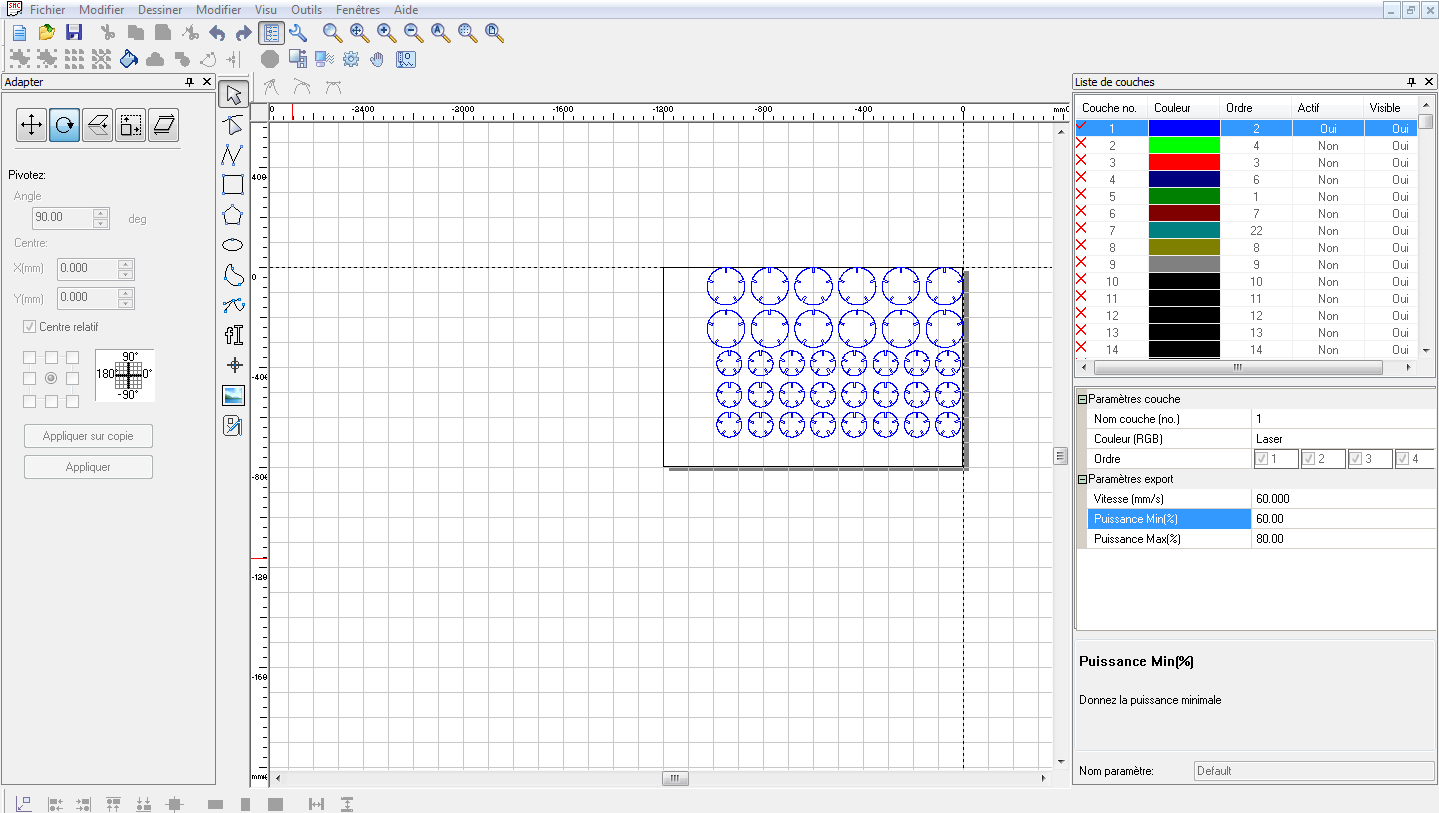Toggle the Ordre 3 checkbox
Viewport: 1439px width, 813px height.
[1356, 459]
